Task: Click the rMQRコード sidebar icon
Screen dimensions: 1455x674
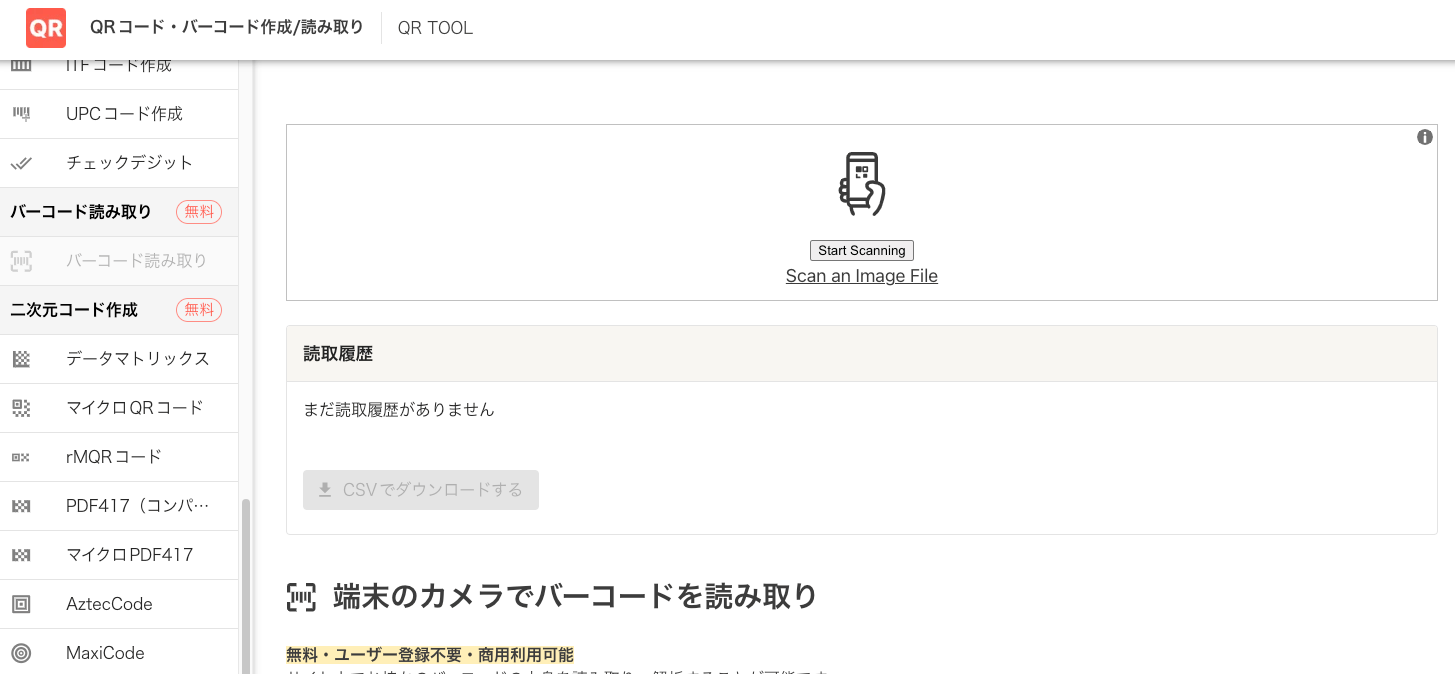Action: 21,457
